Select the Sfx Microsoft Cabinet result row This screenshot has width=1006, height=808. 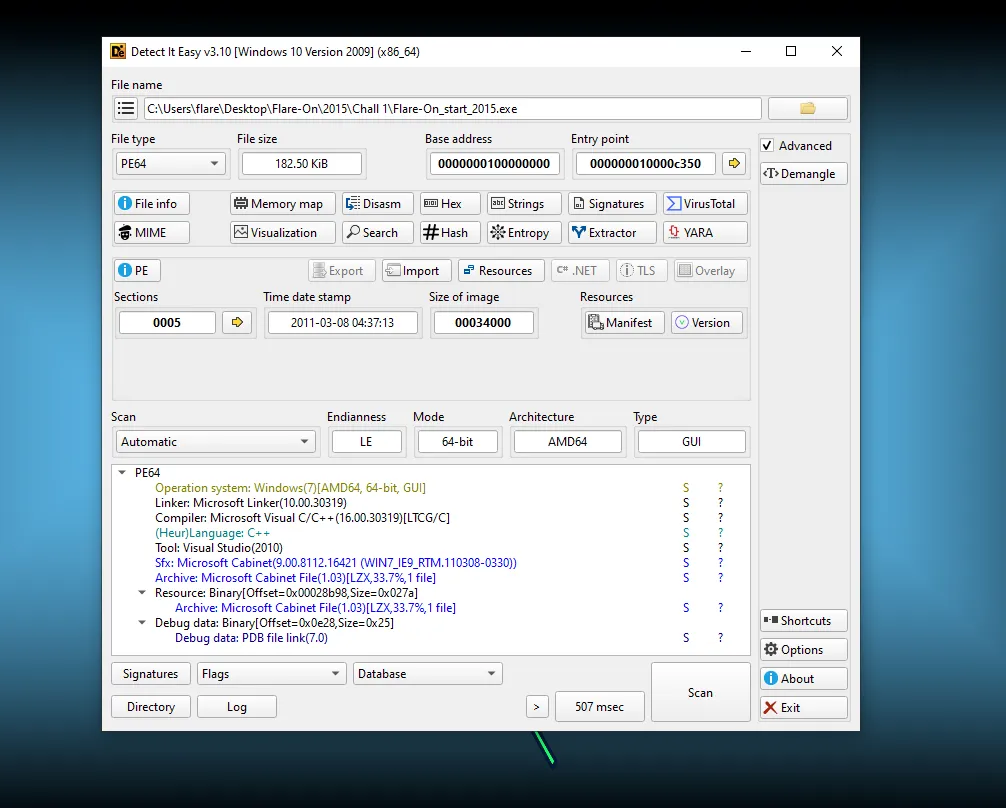click(336, 563)
